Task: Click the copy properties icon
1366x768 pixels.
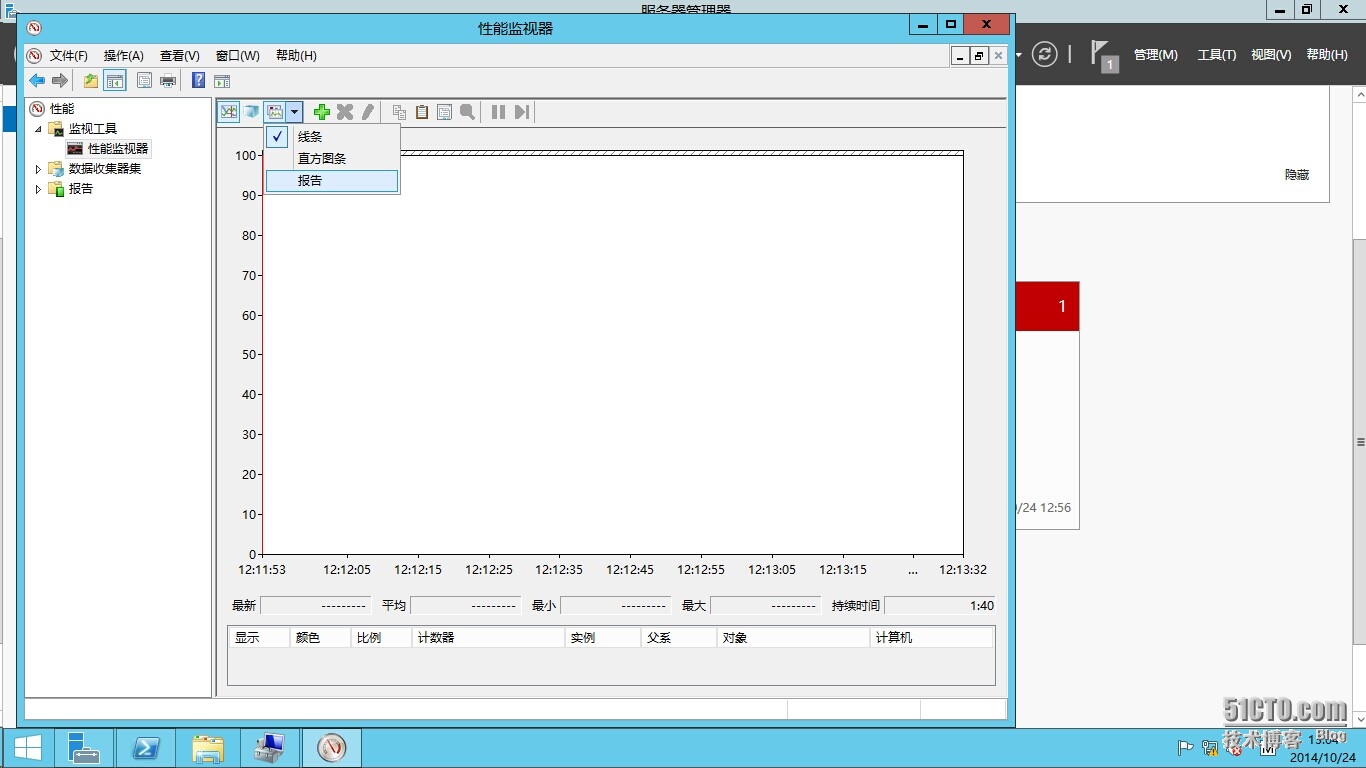Action: coord(399,112)
